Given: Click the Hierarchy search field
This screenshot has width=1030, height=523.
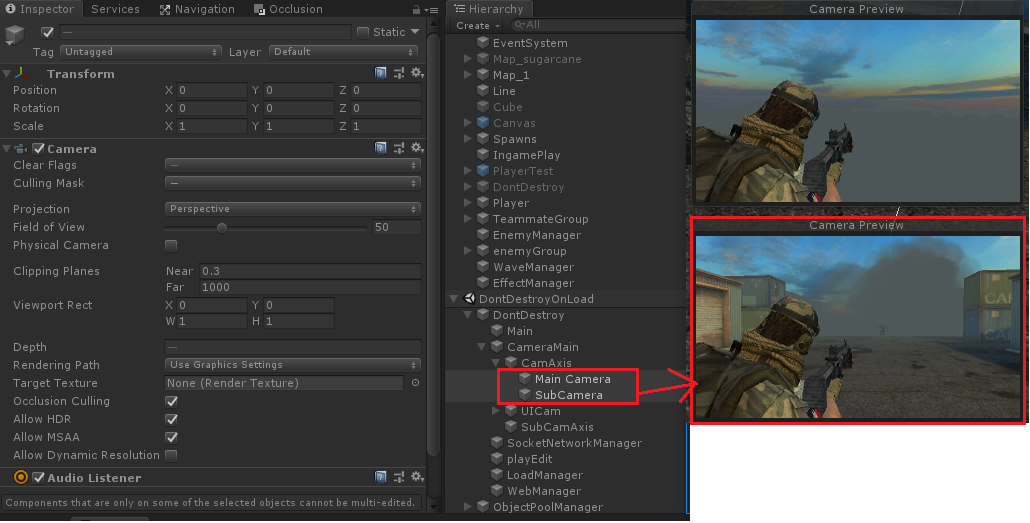Looking at the screenshot, I should coord(599,25).
